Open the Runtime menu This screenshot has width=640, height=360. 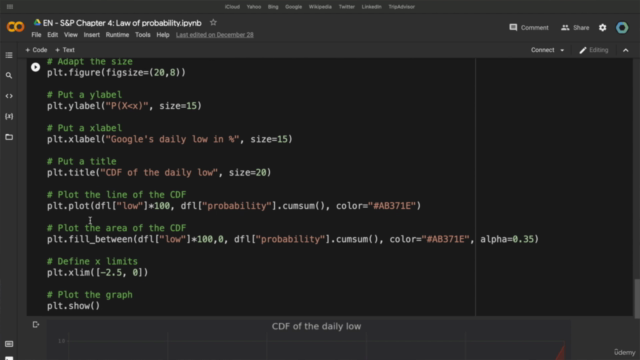(x=117, y=35)
